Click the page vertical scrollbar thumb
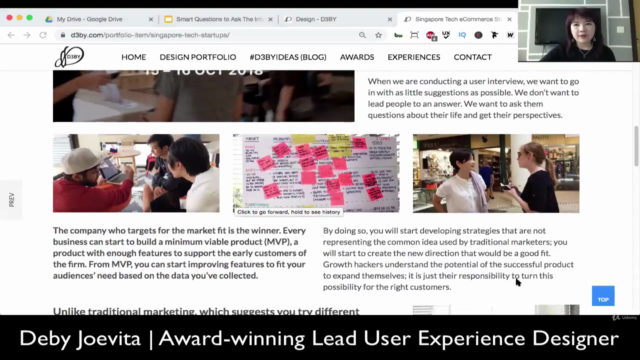This screenshot has height=360, width=640. pos(636,146)
